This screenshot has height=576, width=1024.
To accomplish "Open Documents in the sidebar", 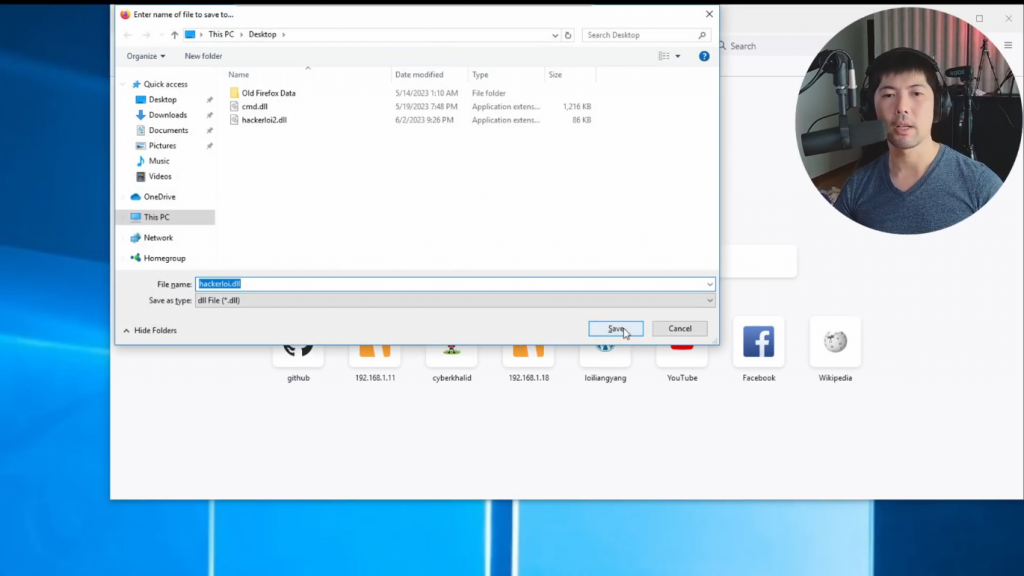I will (168, 131).
